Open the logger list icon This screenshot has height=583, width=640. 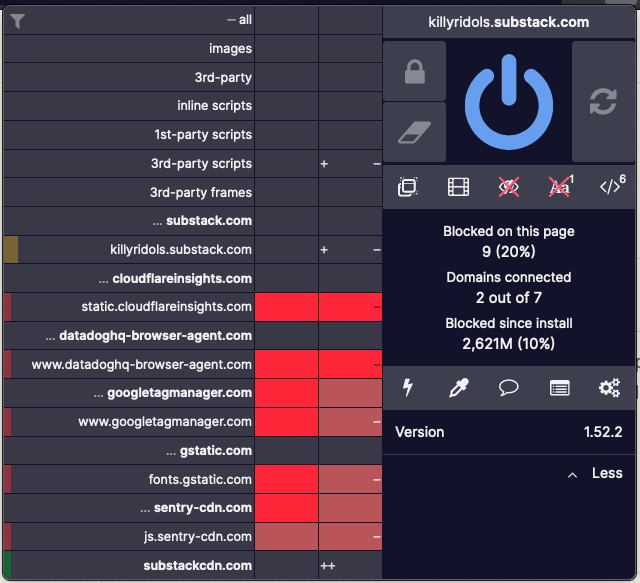[x=560, y=388]
